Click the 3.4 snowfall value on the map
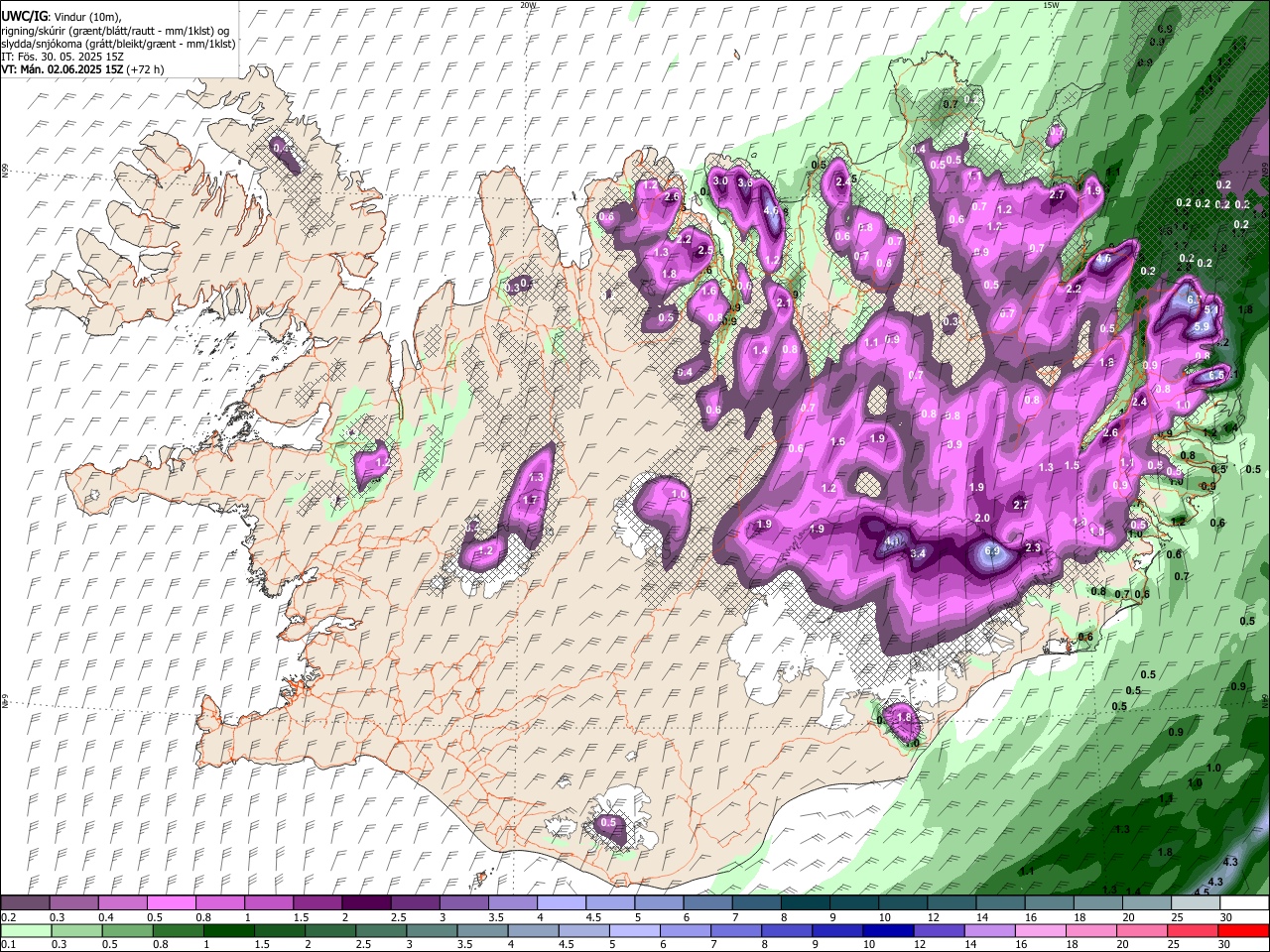1270x952 pixels. 918,552
